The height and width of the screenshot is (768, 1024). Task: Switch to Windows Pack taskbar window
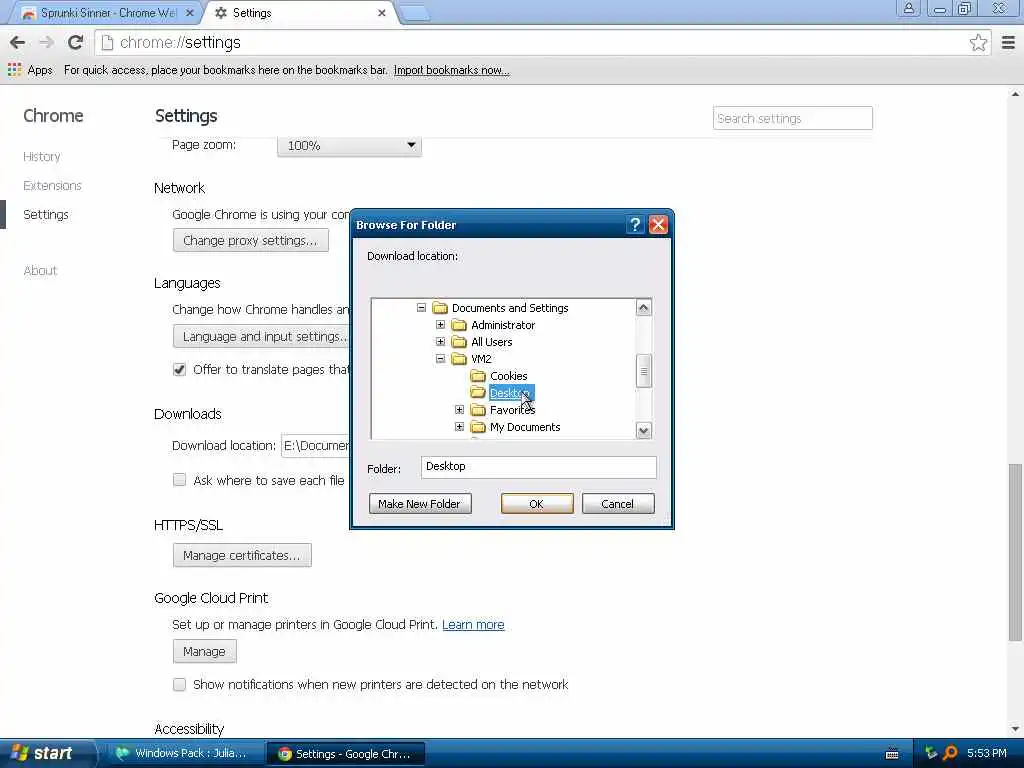[186, 753]
